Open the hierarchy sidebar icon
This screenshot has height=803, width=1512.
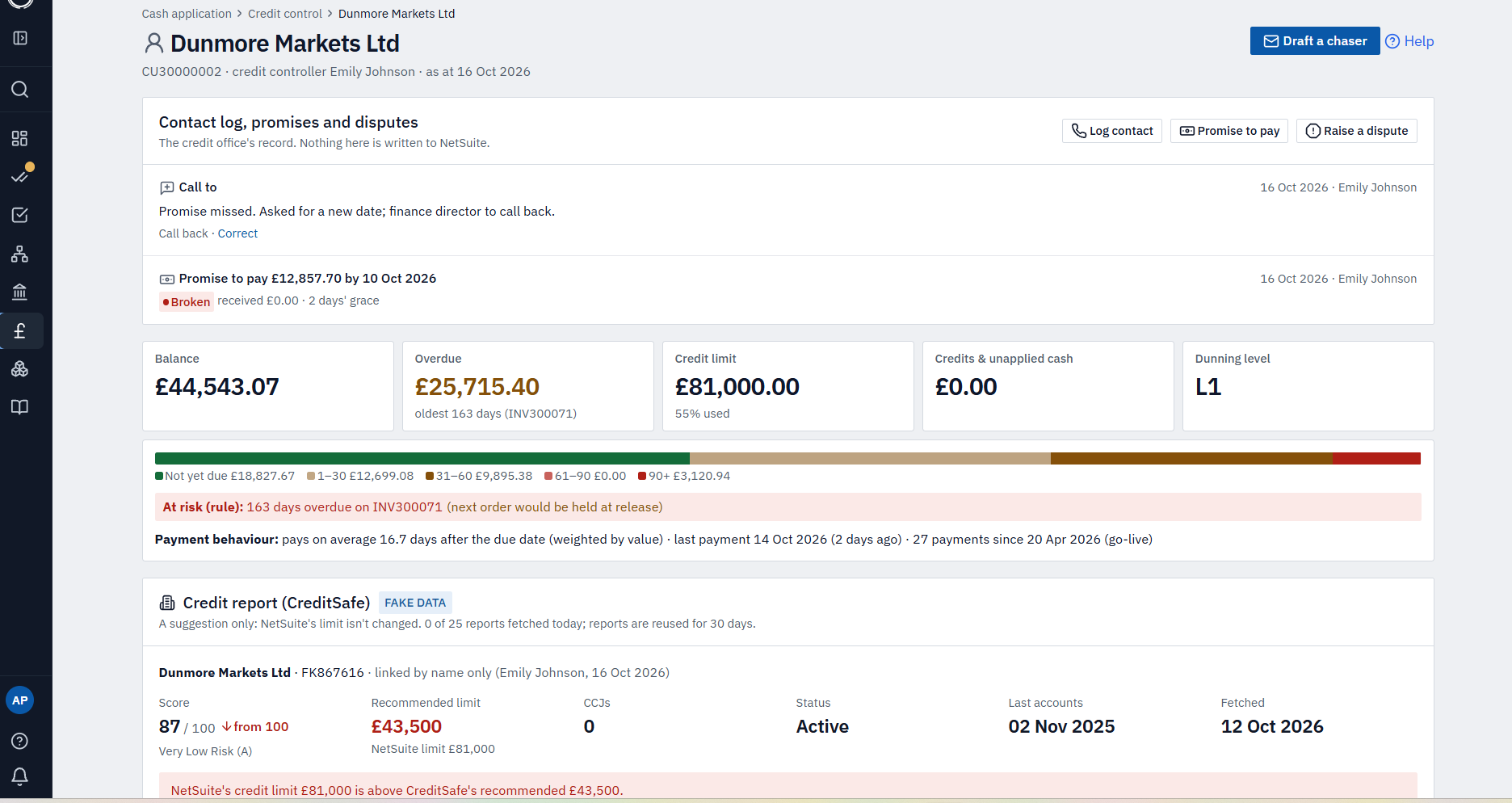click(20, 254)
